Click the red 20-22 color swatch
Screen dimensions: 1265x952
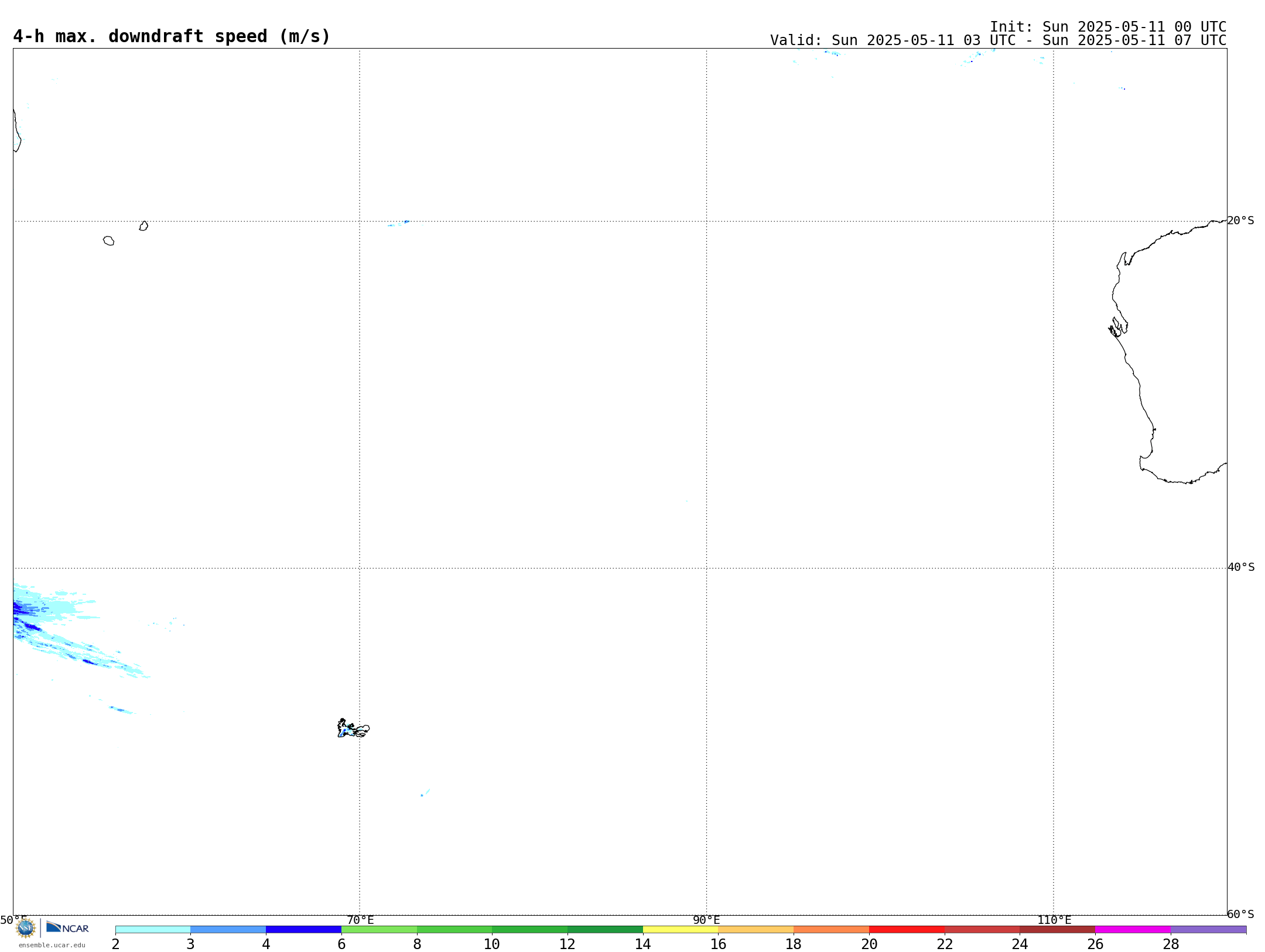click(907, 930)
